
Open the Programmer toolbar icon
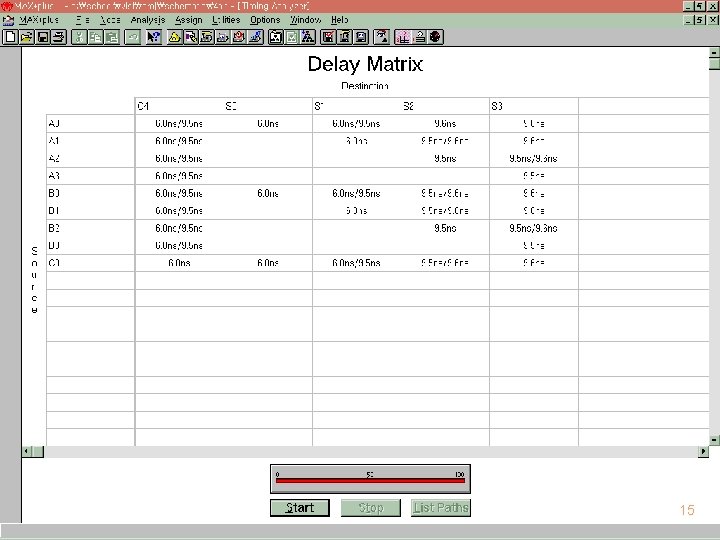pos(255,37)
